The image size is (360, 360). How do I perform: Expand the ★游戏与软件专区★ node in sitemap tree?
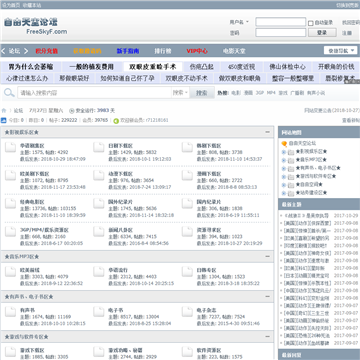pos(284,176)
